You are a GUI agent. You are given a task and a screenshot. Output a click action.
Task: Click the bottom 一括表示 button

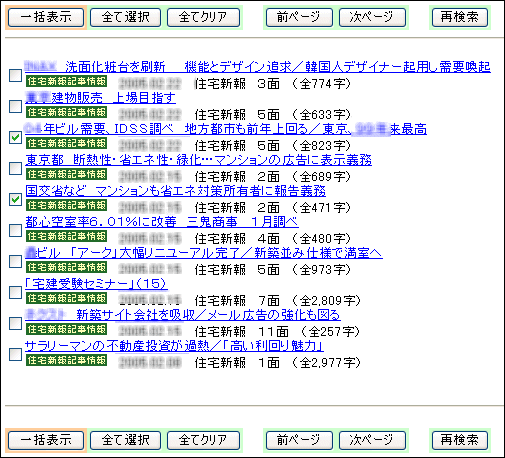46,440
